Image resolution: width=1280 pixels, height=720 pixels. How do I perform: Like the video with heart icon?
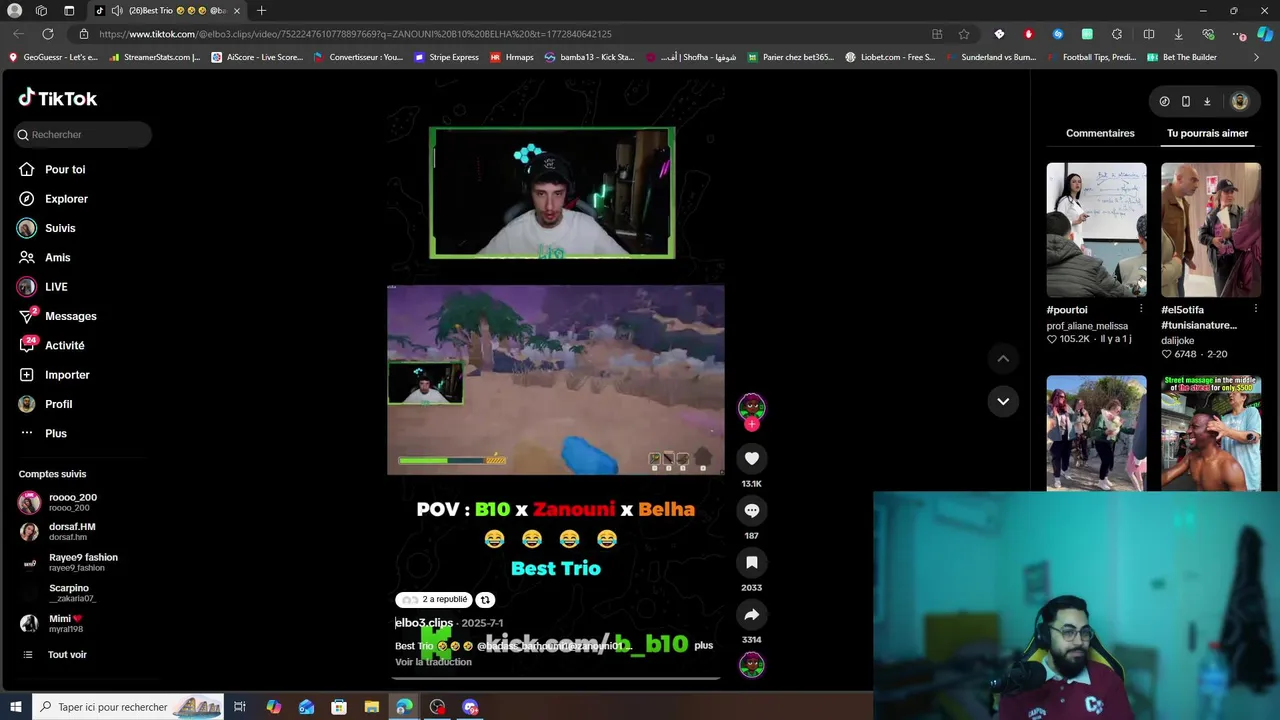pyautogui.click(x=752, y=458)
